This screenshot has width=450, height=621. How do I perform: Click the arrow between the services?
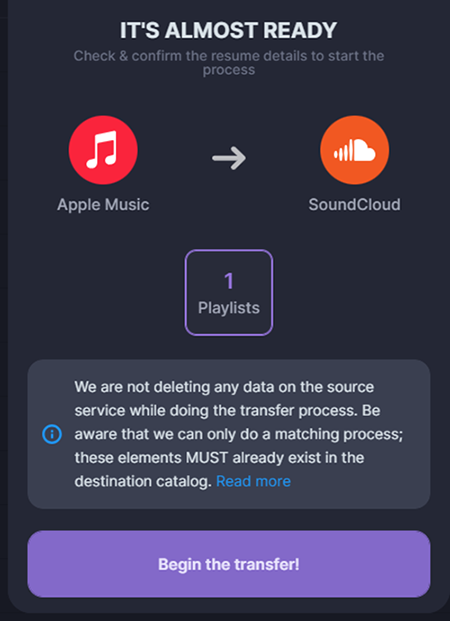click(229, 158)
